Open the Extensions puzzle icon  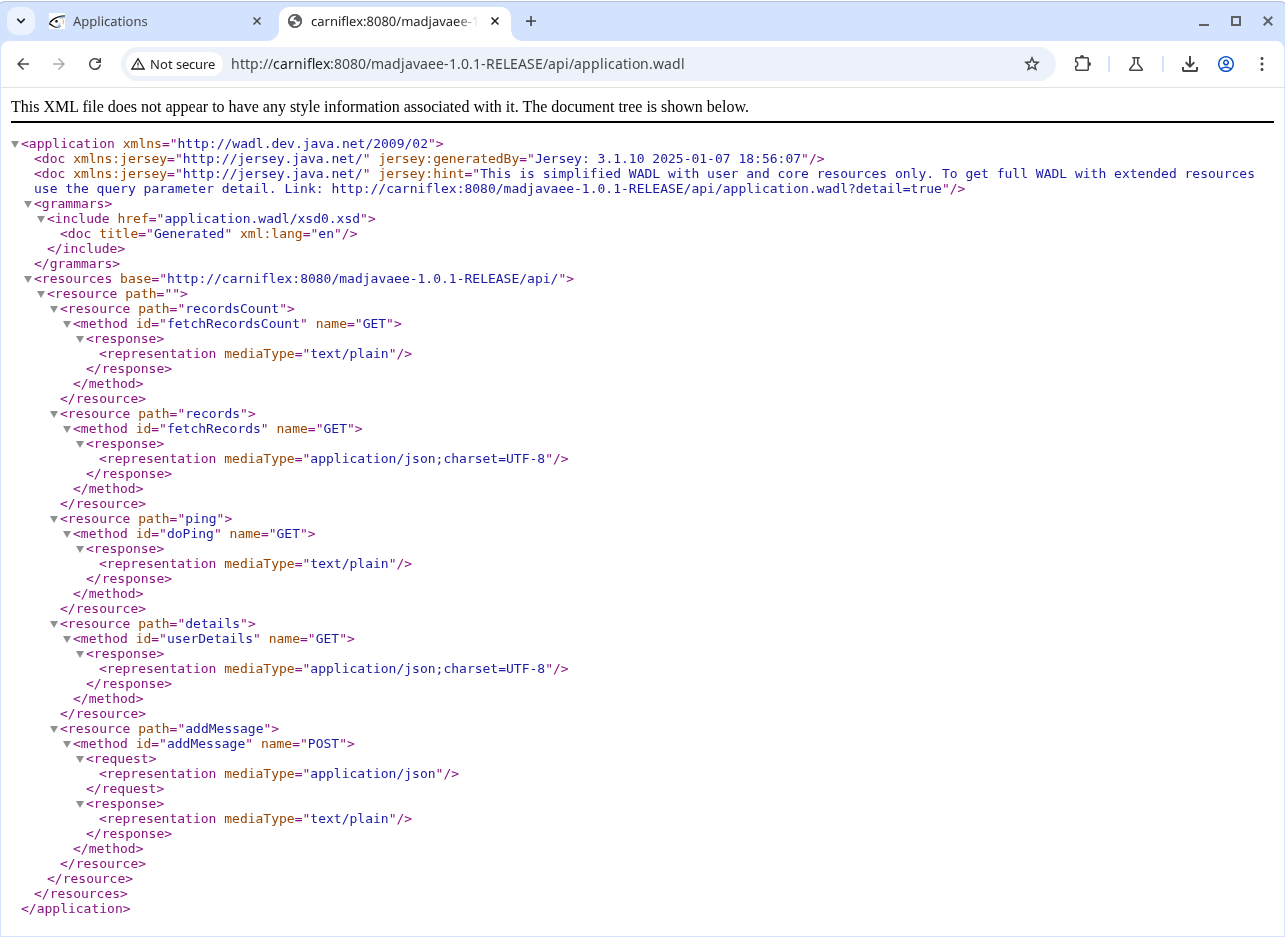[1082, 64]
